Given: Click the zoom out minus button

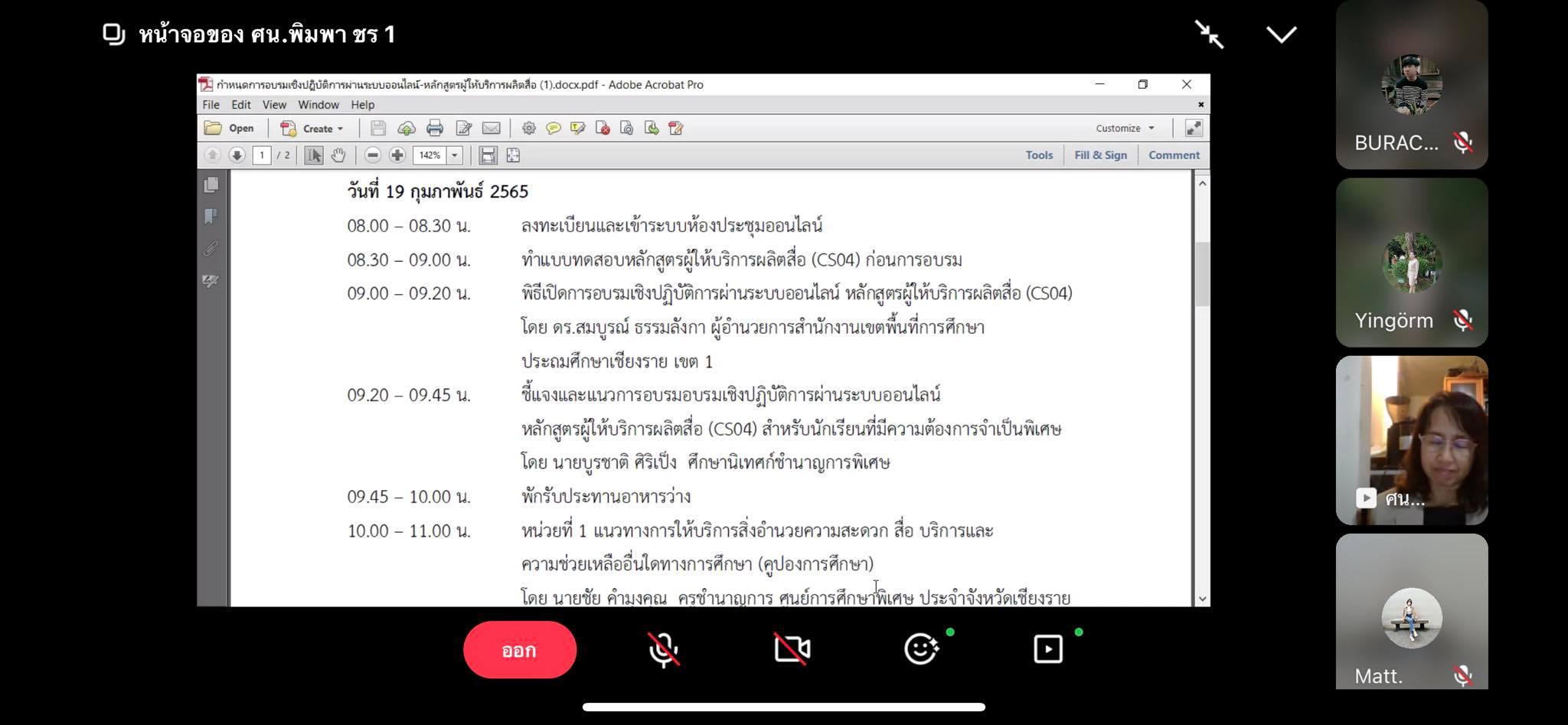Looking at the screenshot, I should click(372, 155).
